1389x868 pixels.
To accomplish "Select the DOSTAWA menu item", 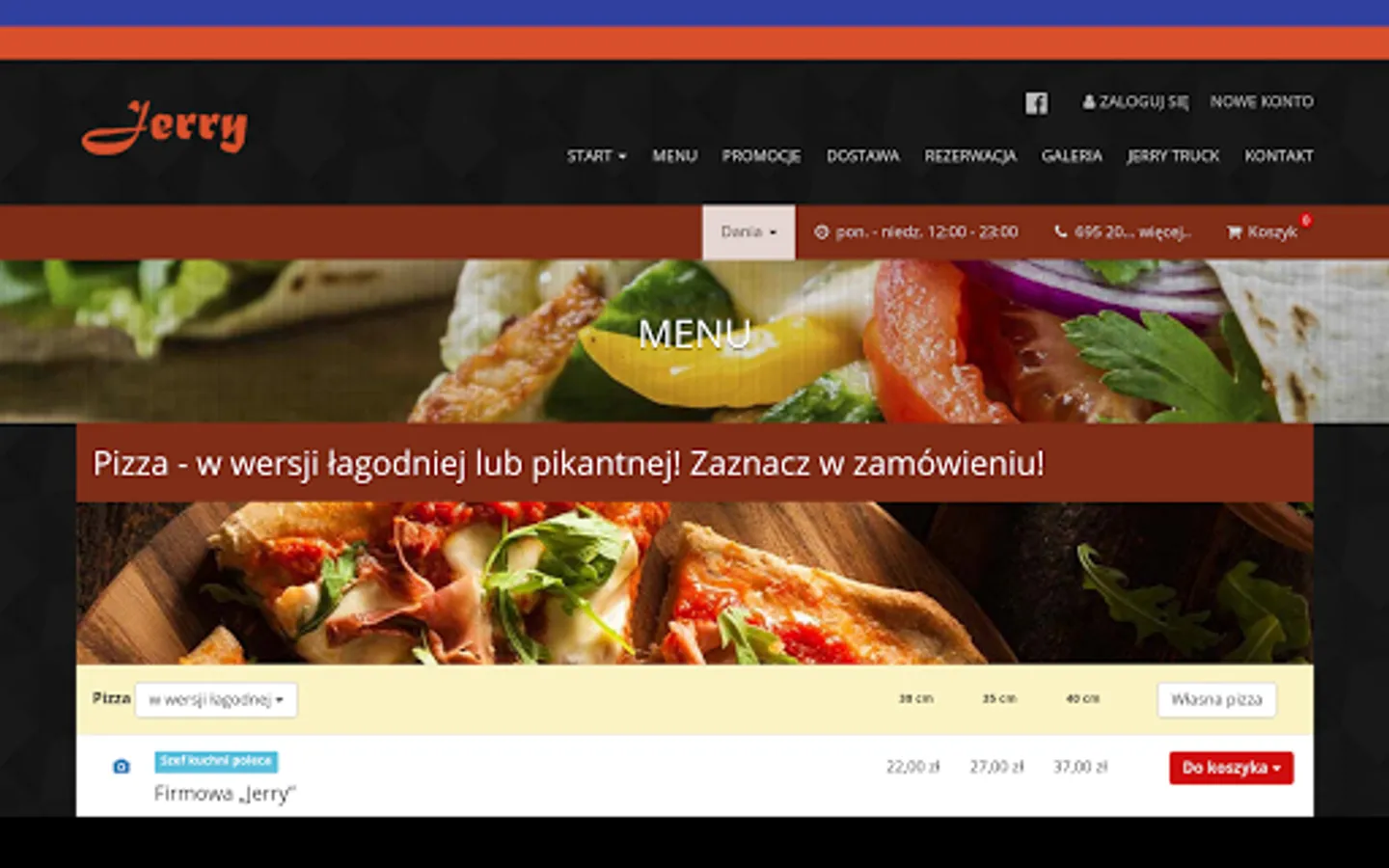I will coord(862,155).
